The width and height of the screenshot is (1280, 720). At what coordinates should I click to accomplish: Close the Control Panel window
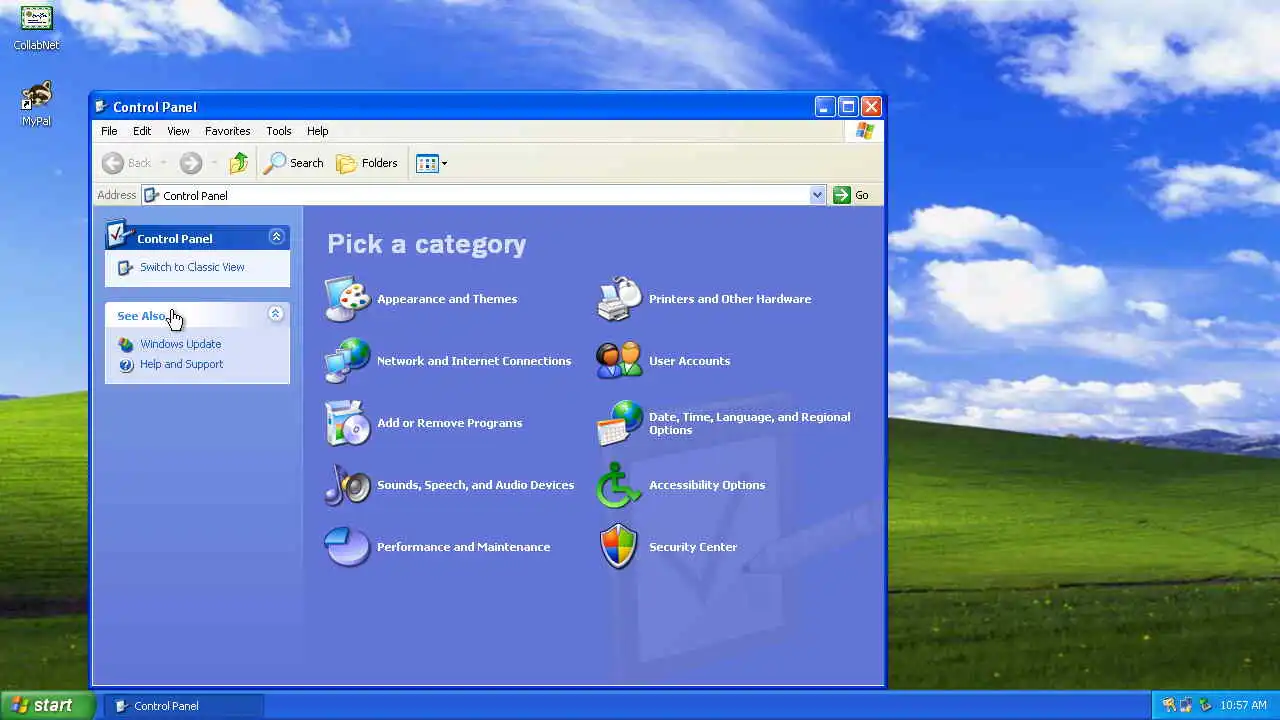[x=871, y=107]
